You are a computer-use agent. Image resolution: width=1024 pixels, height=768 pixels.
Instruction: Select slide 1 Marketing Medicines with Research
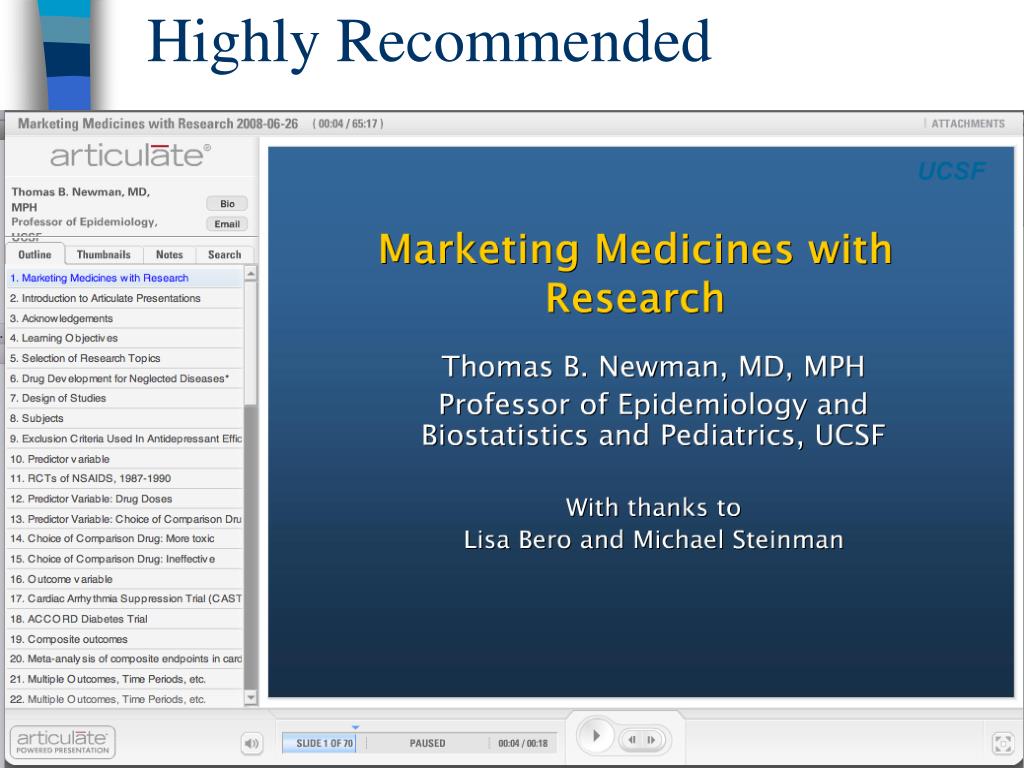(125, 278)
